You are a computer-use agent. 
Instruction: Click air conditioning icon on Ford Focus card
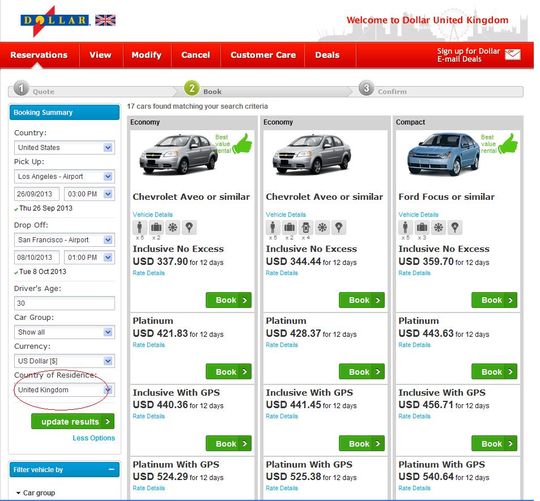[438, 228]
